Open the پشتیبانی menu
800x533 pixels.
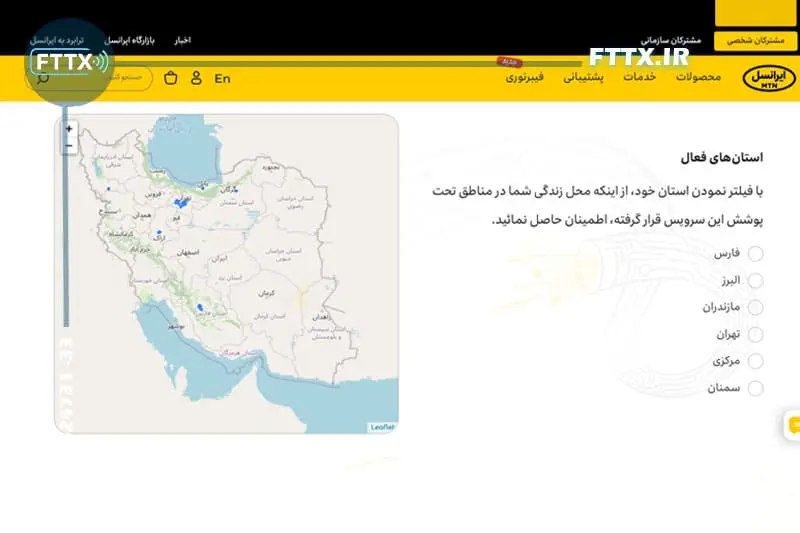pyautogui.click(x=583, y=78)
